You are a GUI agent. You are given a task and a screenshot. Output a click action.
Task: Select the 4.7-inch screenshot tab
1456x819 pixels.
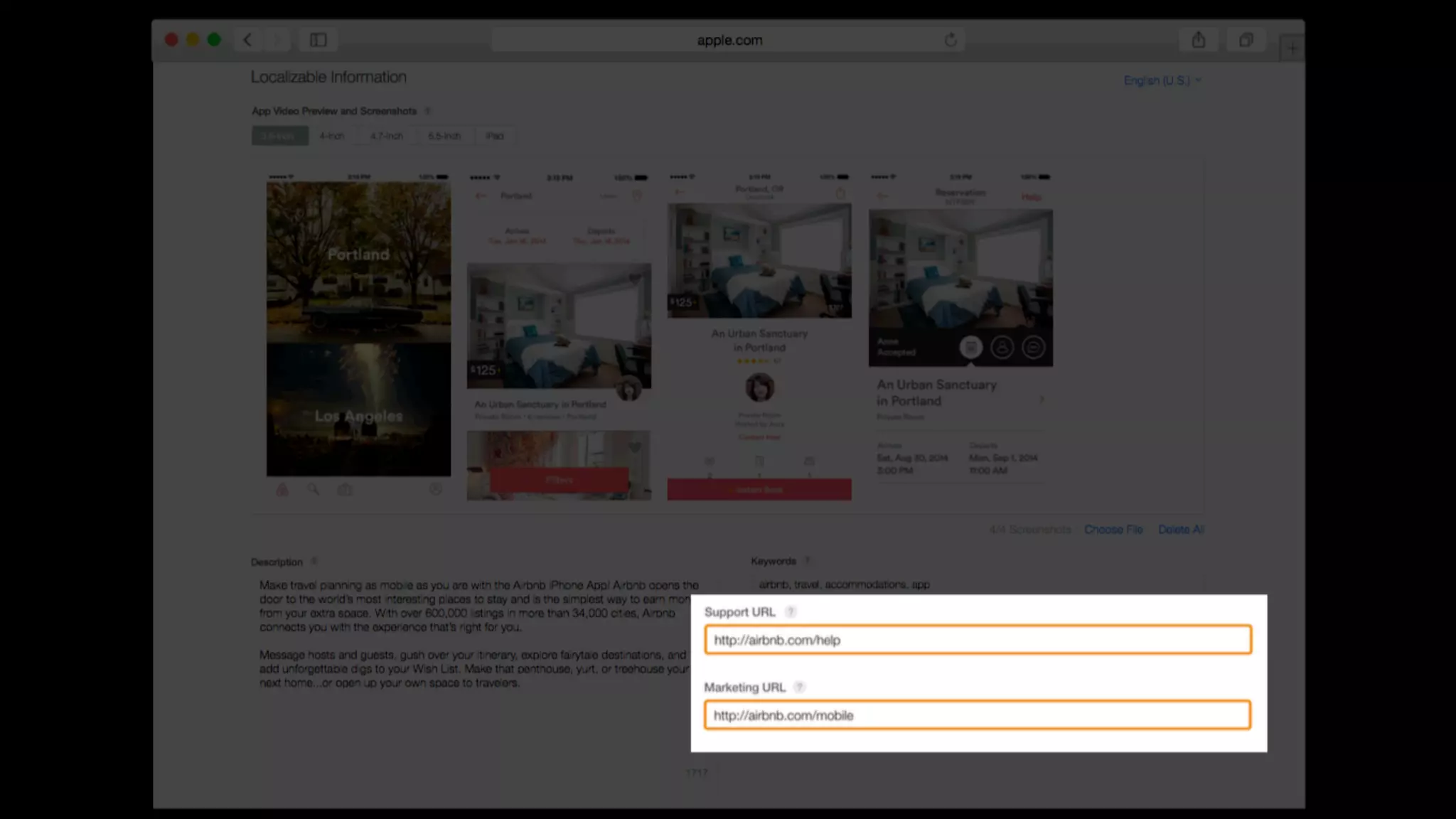386,136
